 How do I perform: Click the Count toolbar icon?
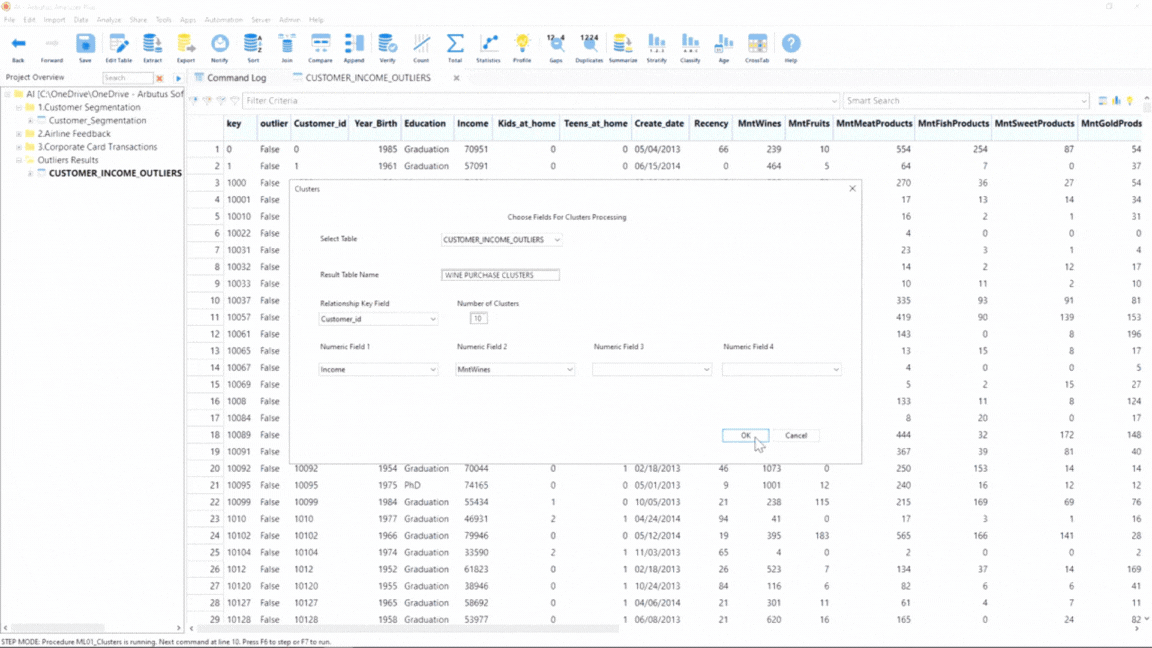421,44
